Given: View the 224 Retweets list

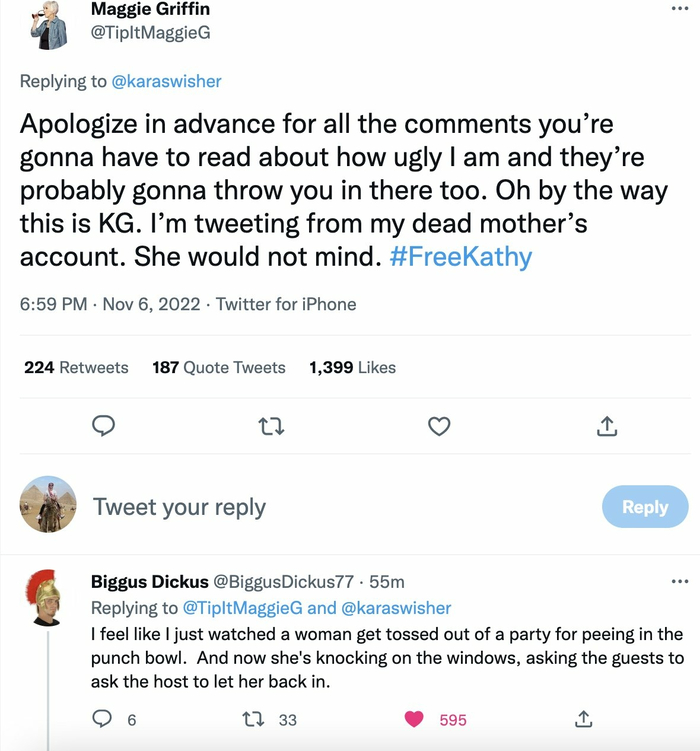Looking at the screenshot, I should (x=76, y=368).
